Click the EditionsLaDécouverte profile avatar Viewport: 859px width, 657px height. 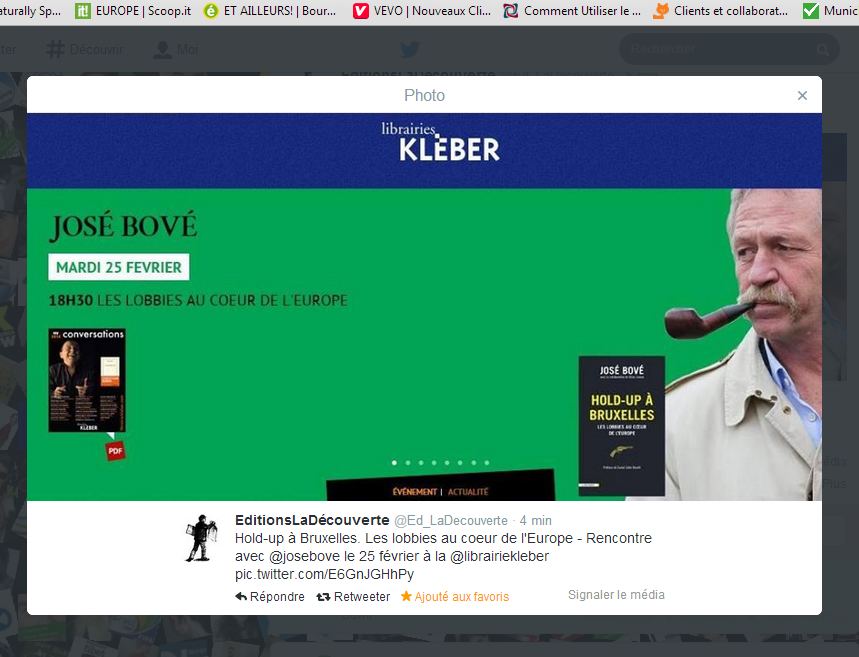pyautogui.click(x=201, y=538)
